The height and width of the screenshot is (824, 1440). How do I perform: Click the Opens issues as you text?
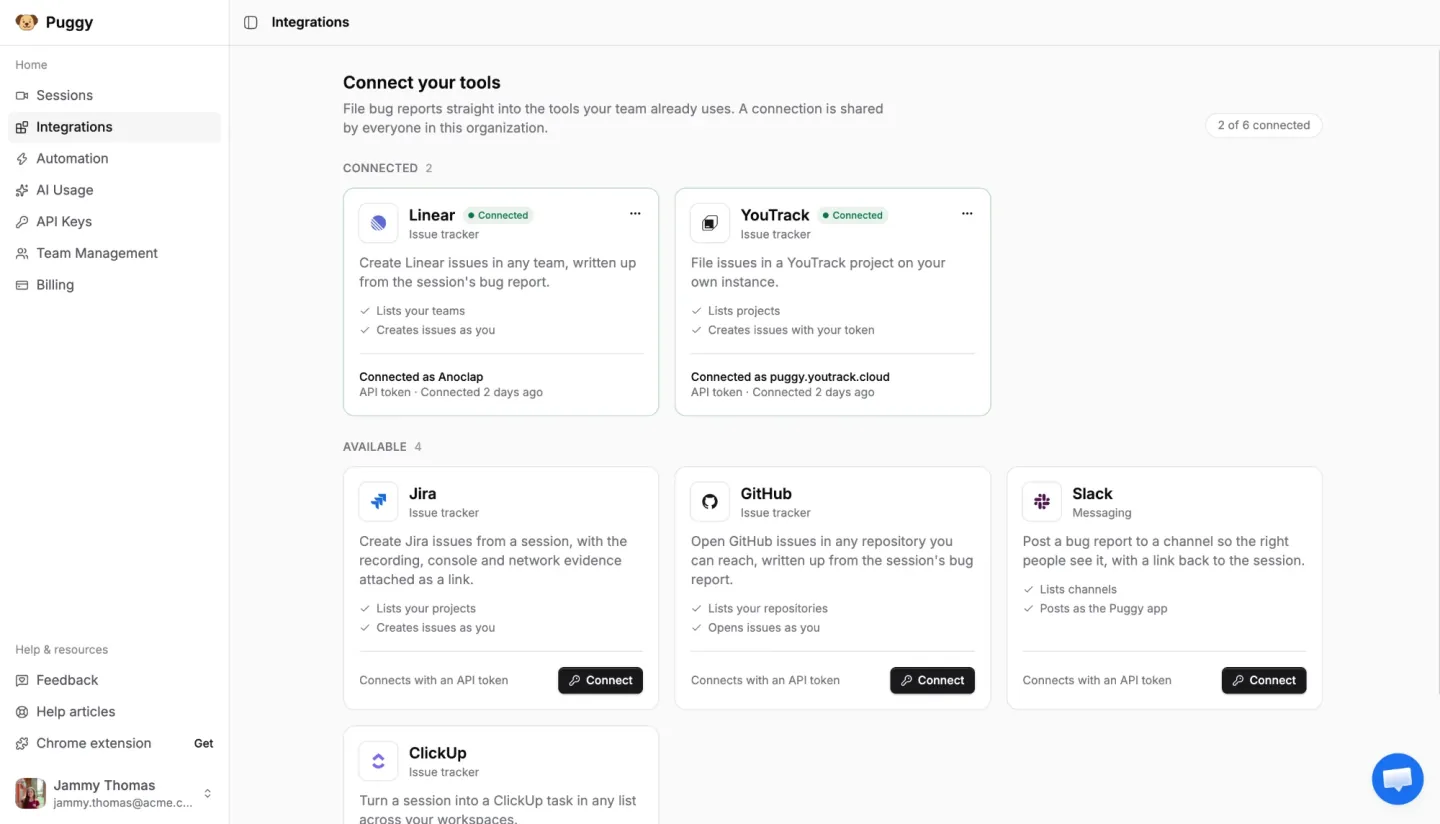(x=764, y=627)
